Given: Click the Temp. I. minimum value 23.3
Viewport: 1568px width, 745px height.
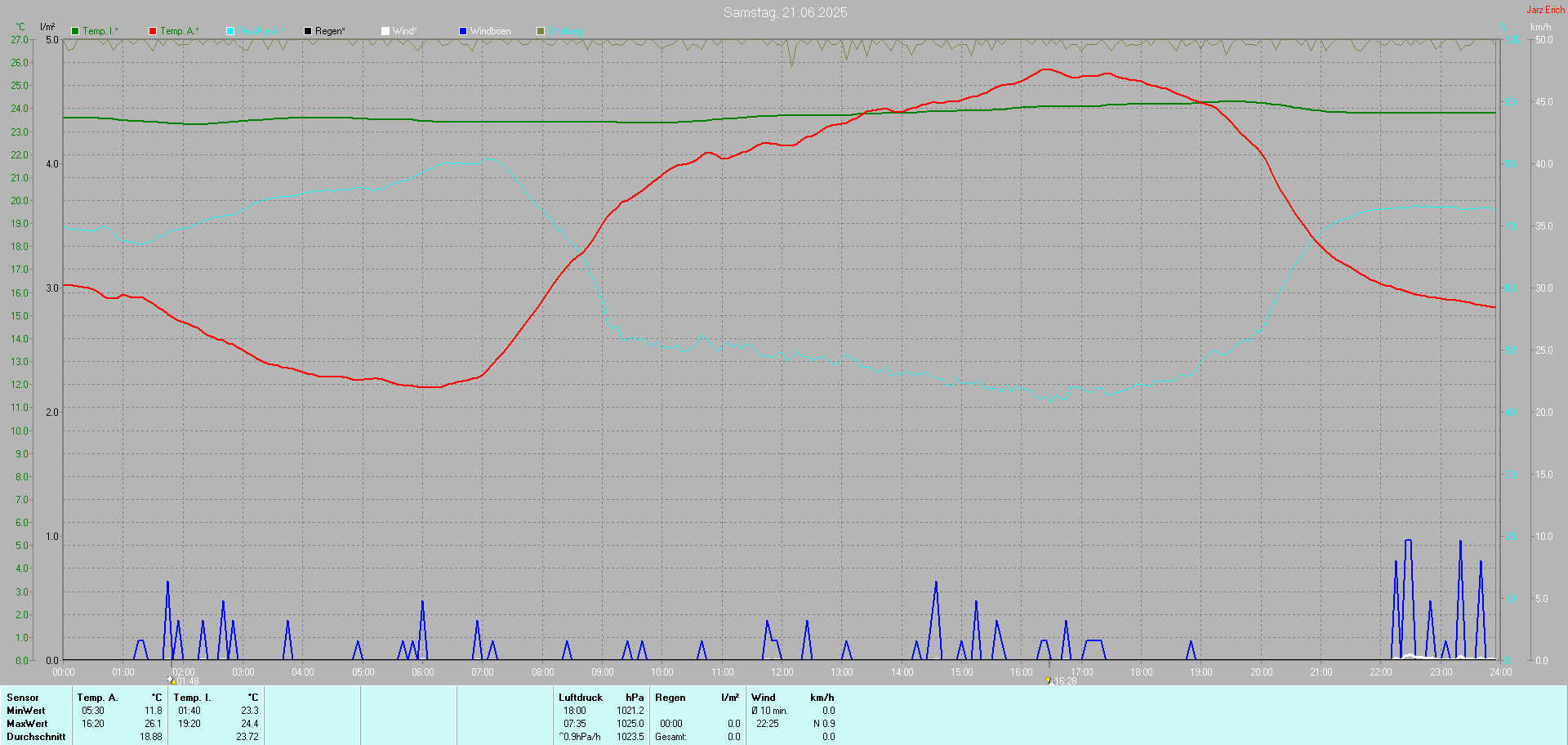Looking at the screenshot, I should 250,711.
